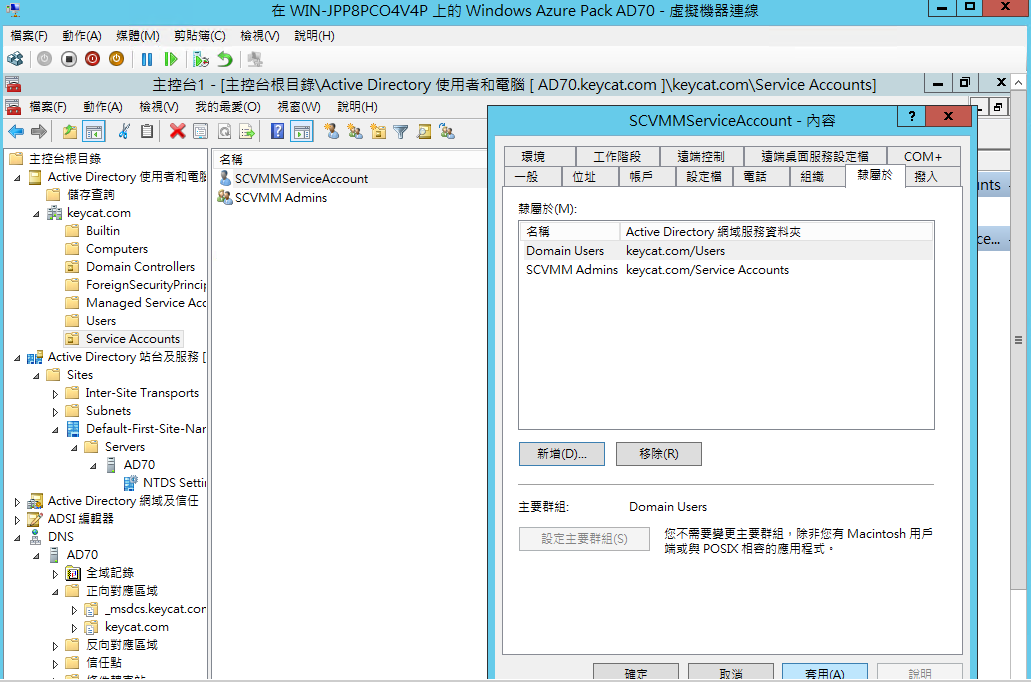
Task: Open the 剪貼簿(C) menu
Action: 200,36
